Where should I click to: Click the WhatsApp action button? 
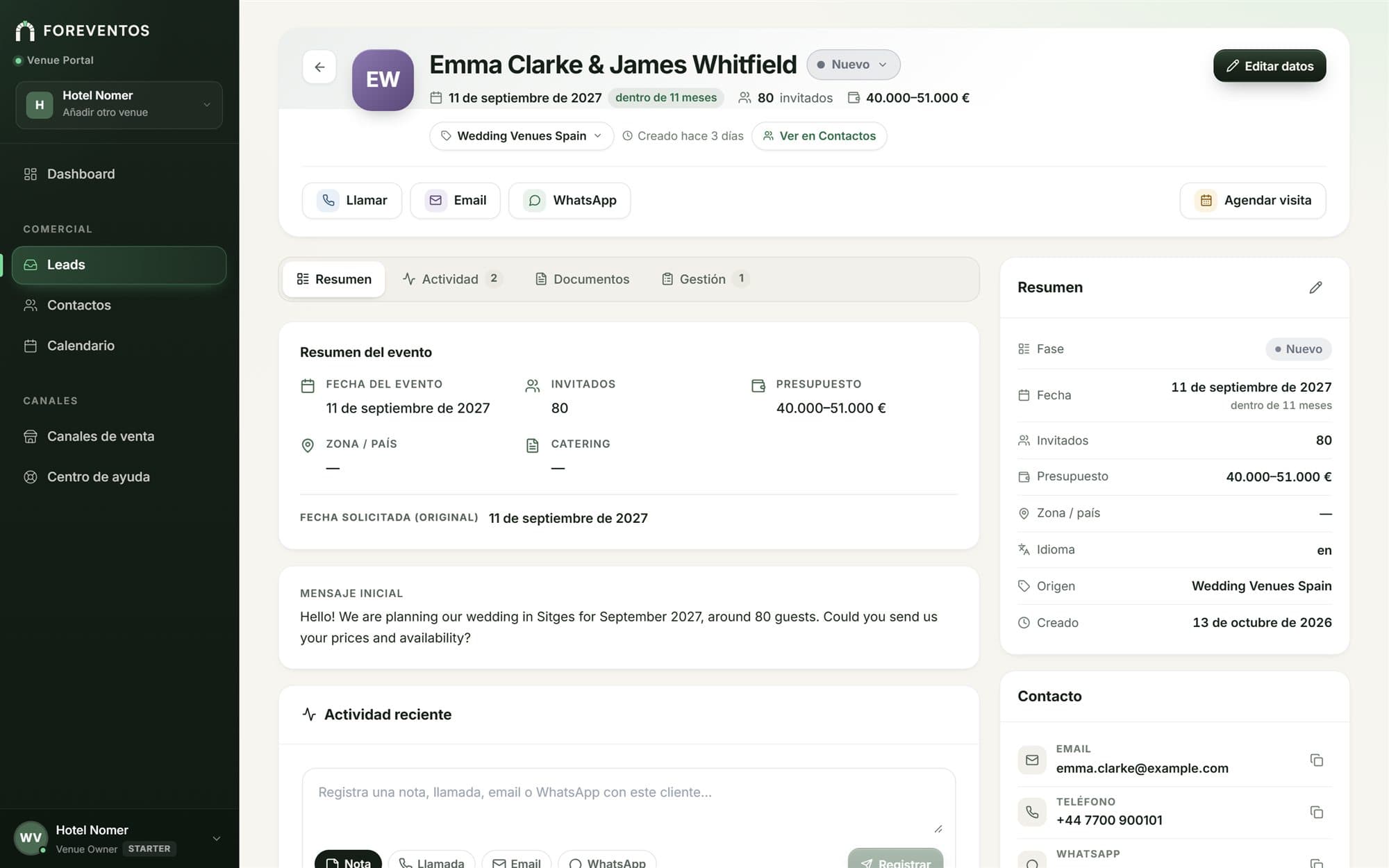point(569,201)
